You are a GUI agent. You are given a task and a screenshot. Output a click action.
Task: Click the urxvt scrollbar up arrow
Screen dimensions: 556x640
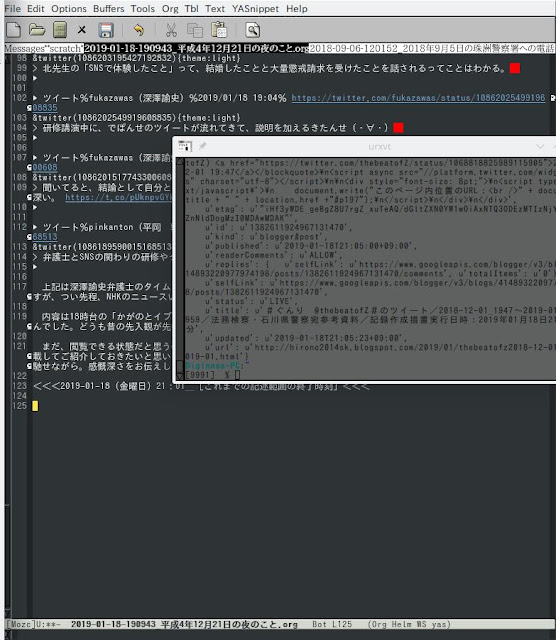[x=180, y=162]
